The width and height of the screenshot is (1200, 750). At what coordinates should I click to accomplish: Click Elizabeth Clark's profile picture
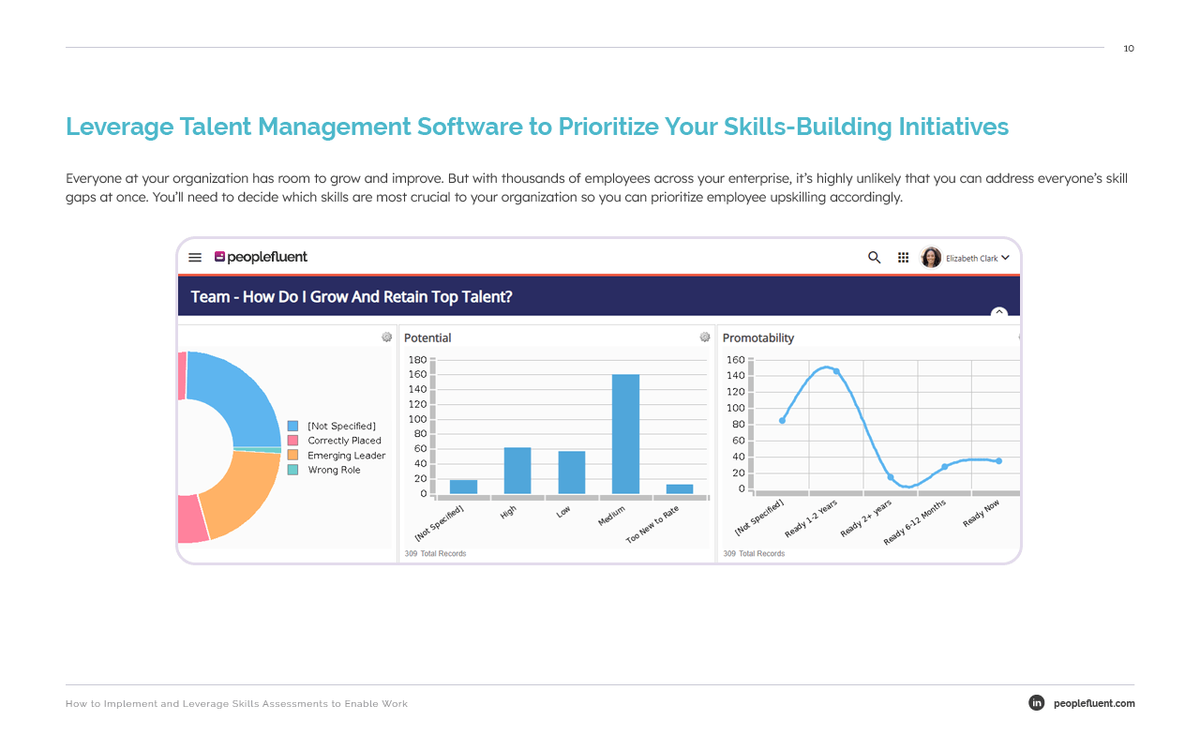[931, 257]
